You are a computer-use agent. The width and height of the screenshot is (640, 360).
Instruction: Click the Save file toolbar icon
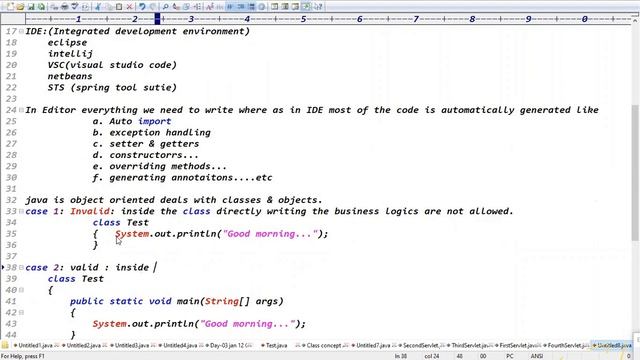click(31, 7)
